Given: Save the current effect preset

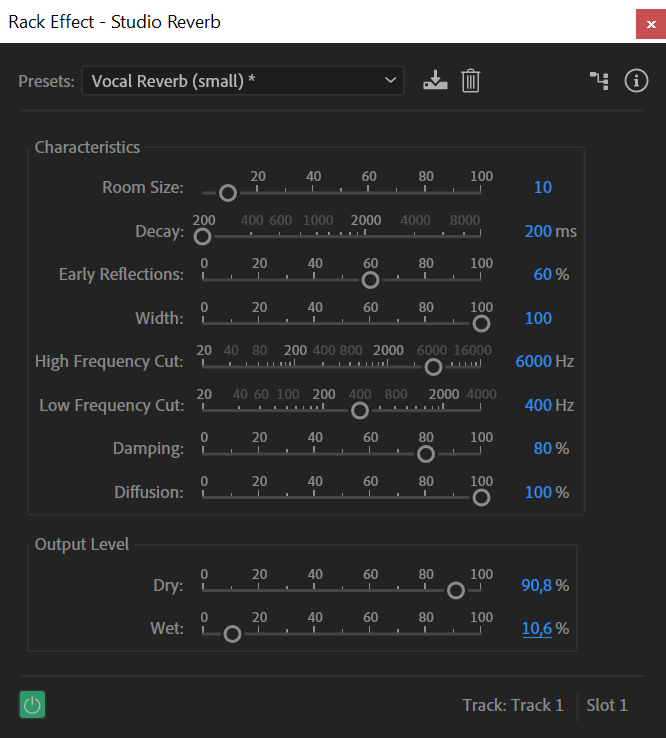Looking at the screenshot, I should tap(434, 81).
